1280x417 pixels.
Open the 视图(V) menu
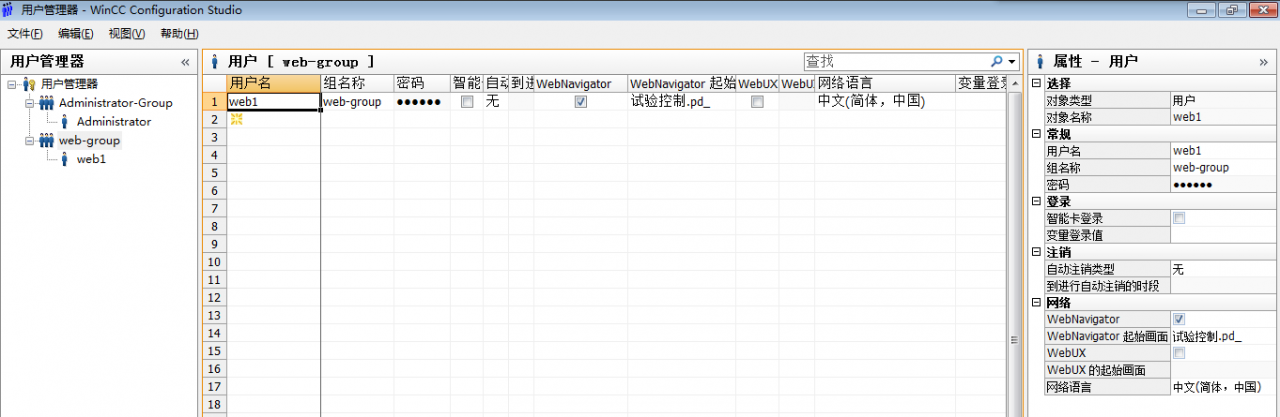[126, 34]
